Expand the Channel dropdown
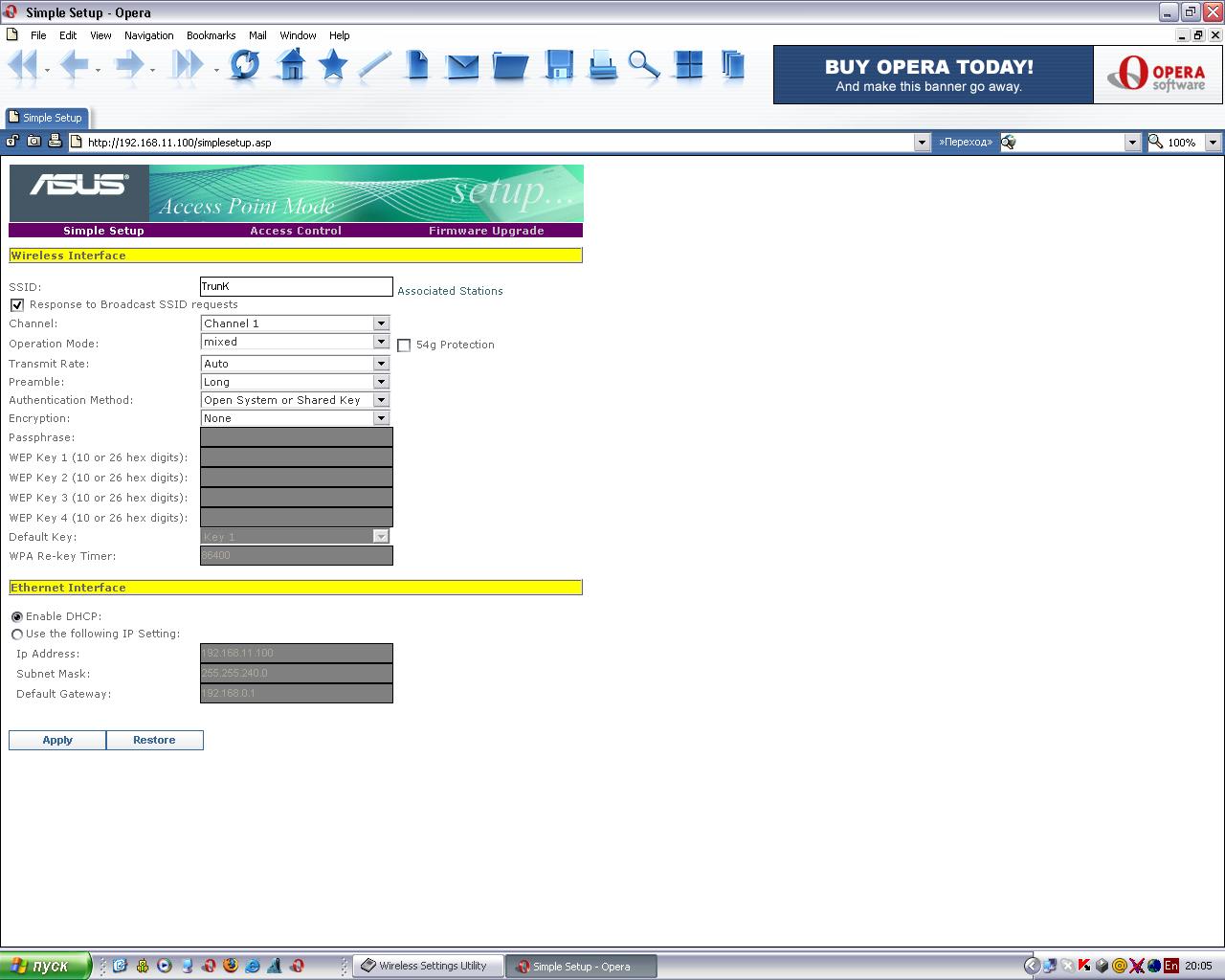 coord(295,323)
